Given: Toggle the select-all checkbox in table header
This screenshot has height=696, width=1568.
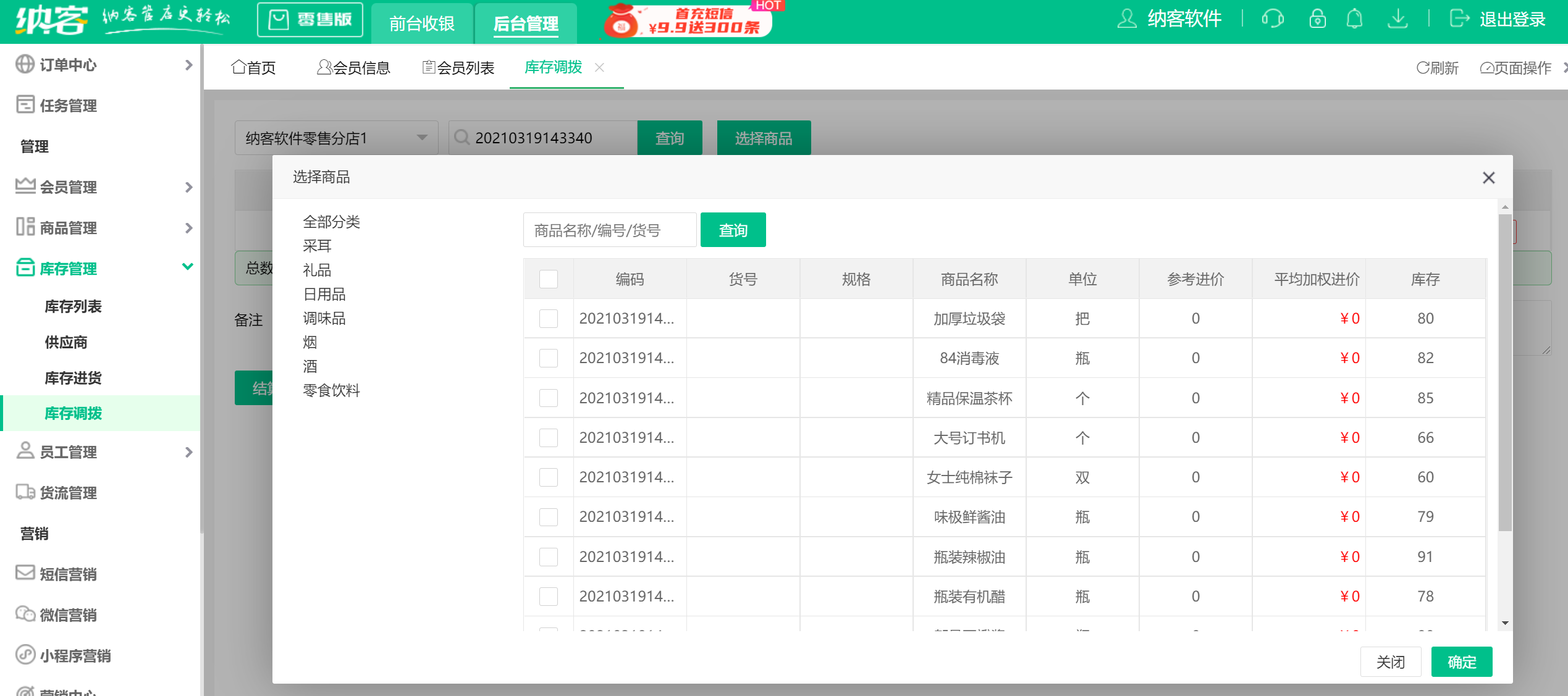Looking at the screenshot, I should point(549,279).
